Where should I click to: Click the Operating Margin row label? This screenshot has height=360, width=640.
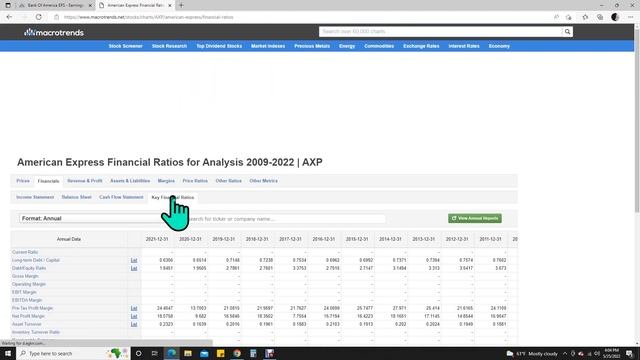[x=29, y=284]
